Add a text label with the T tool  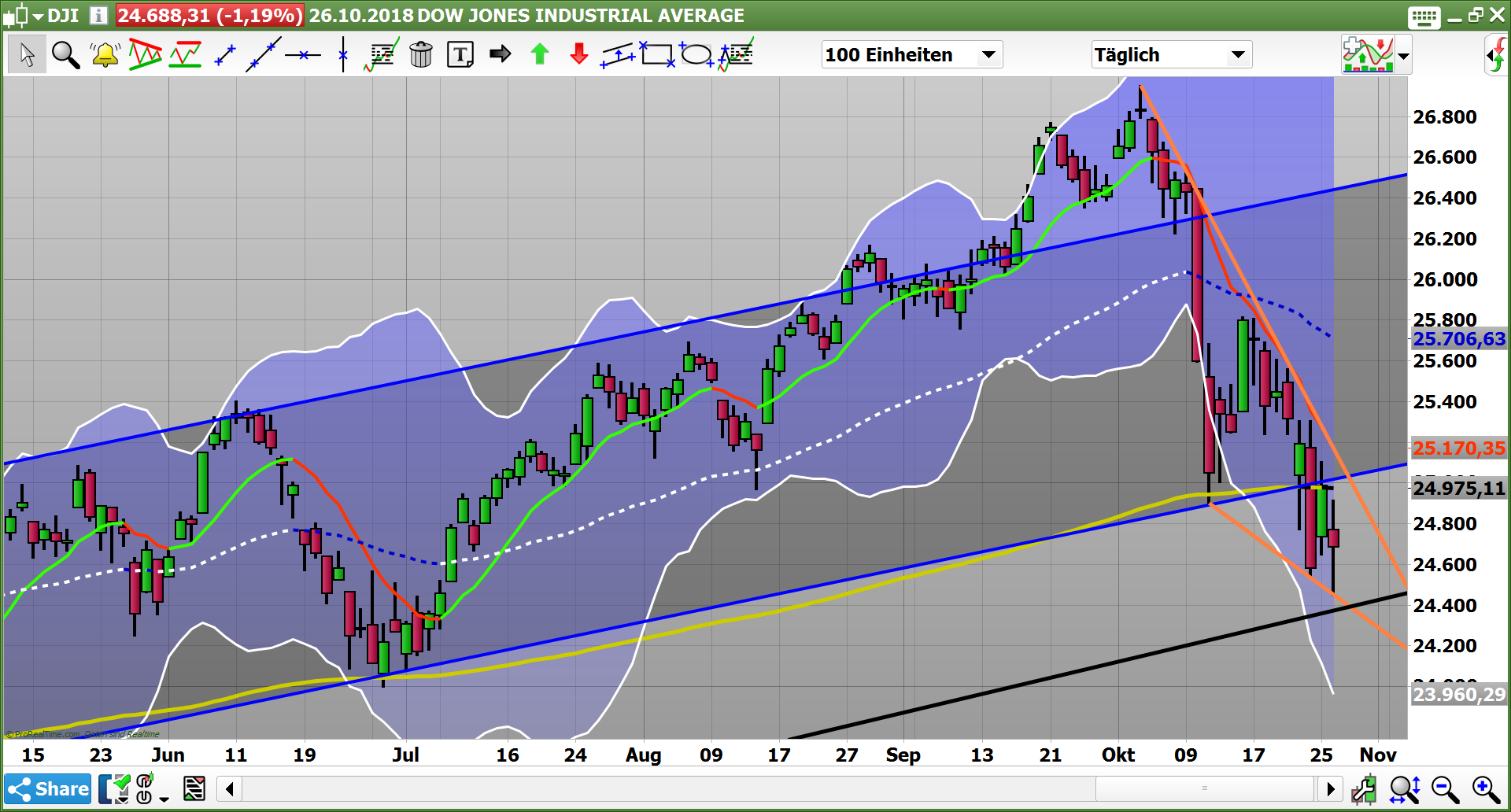460,54
